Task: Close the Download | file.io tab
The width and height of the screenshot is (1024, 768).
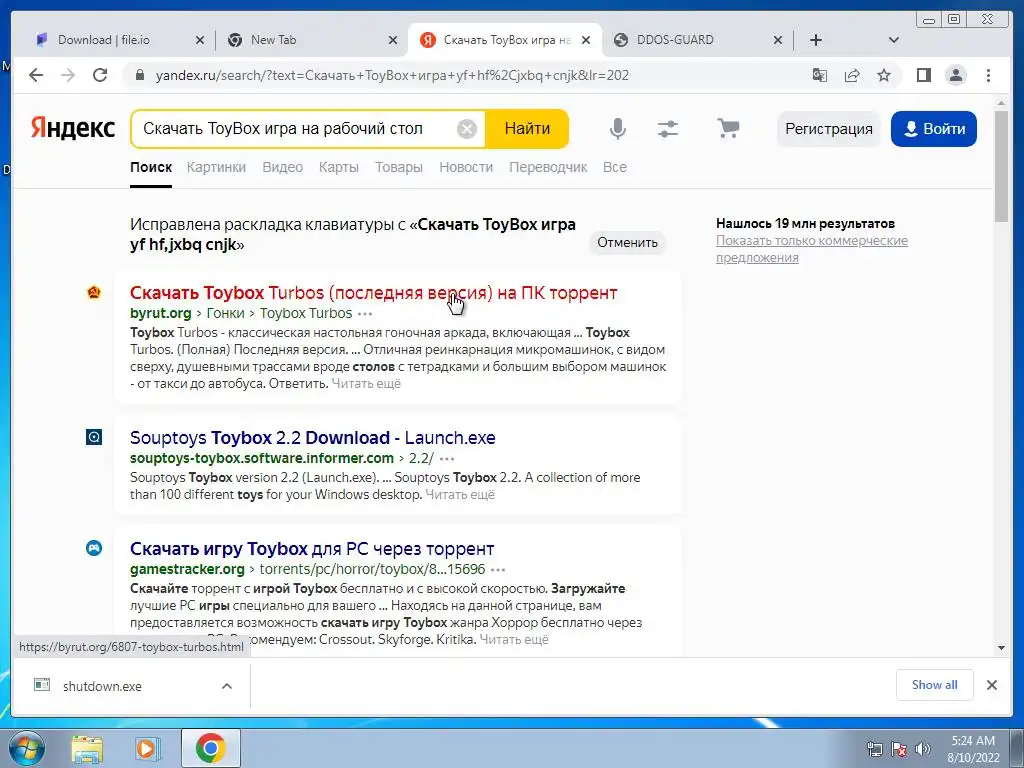Action: pos(200,40)
